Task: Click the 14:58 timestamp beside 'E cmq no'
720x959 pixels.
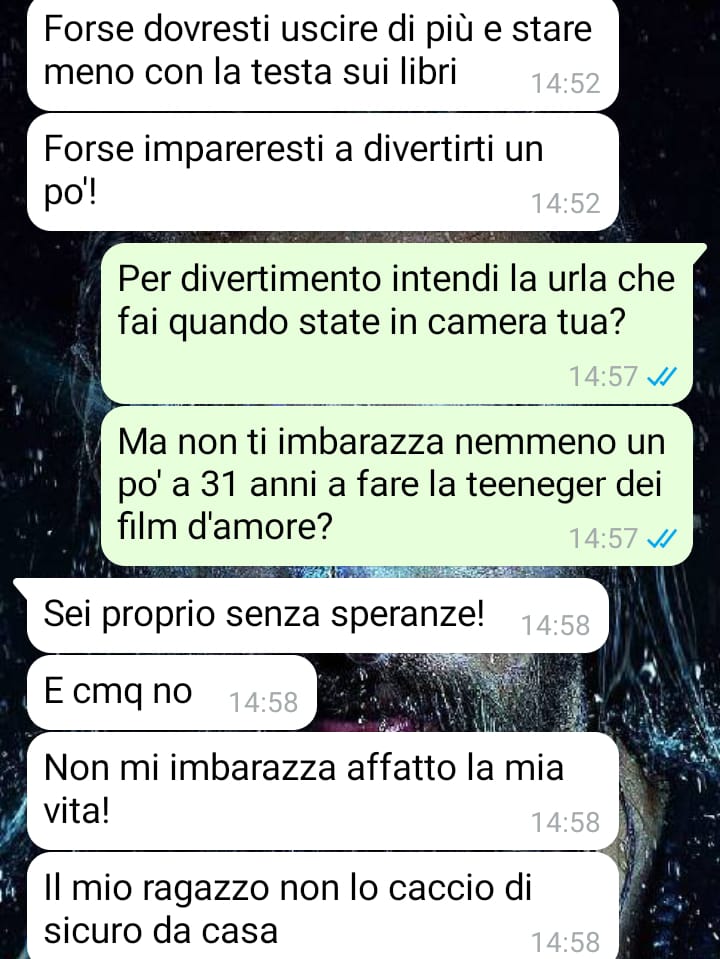Action: tap(264, 703)
